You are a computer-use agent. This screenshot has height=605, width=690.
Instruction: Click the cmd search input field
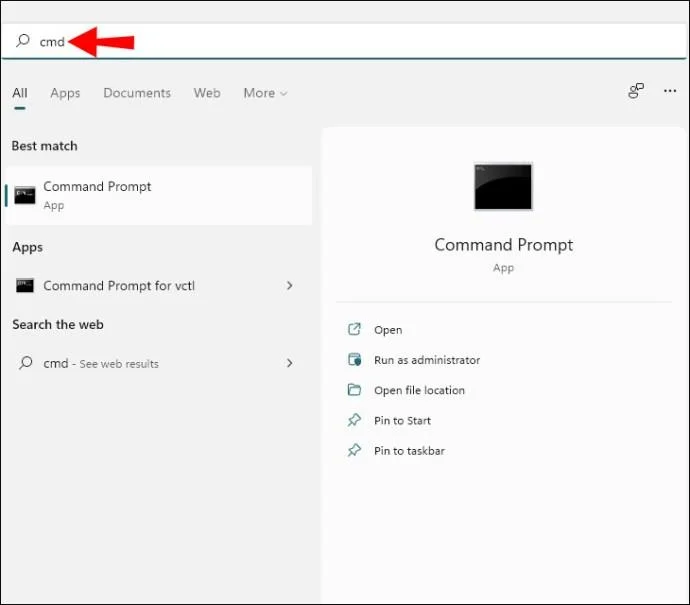pyautogui.click(x=344, y=41)
